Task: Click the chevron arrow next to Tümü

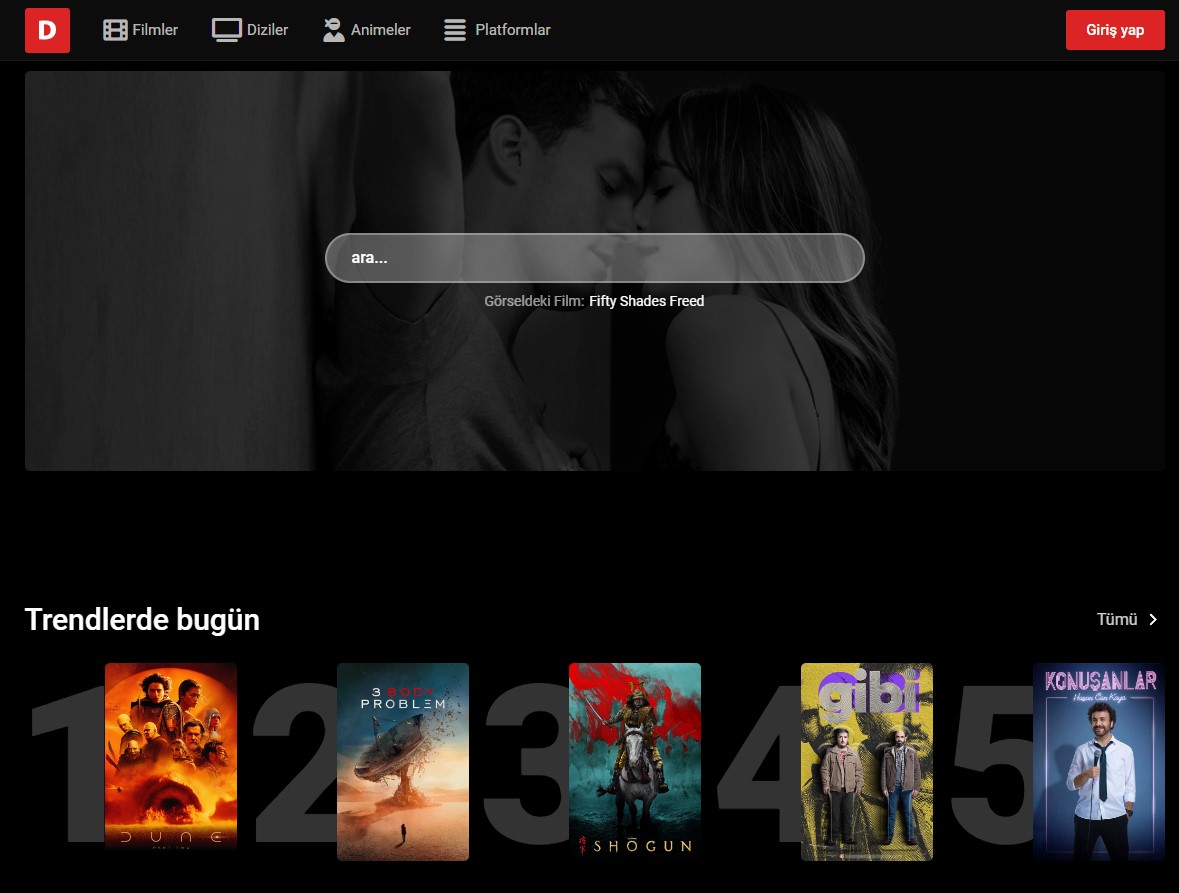Action: coord(1153,619)
